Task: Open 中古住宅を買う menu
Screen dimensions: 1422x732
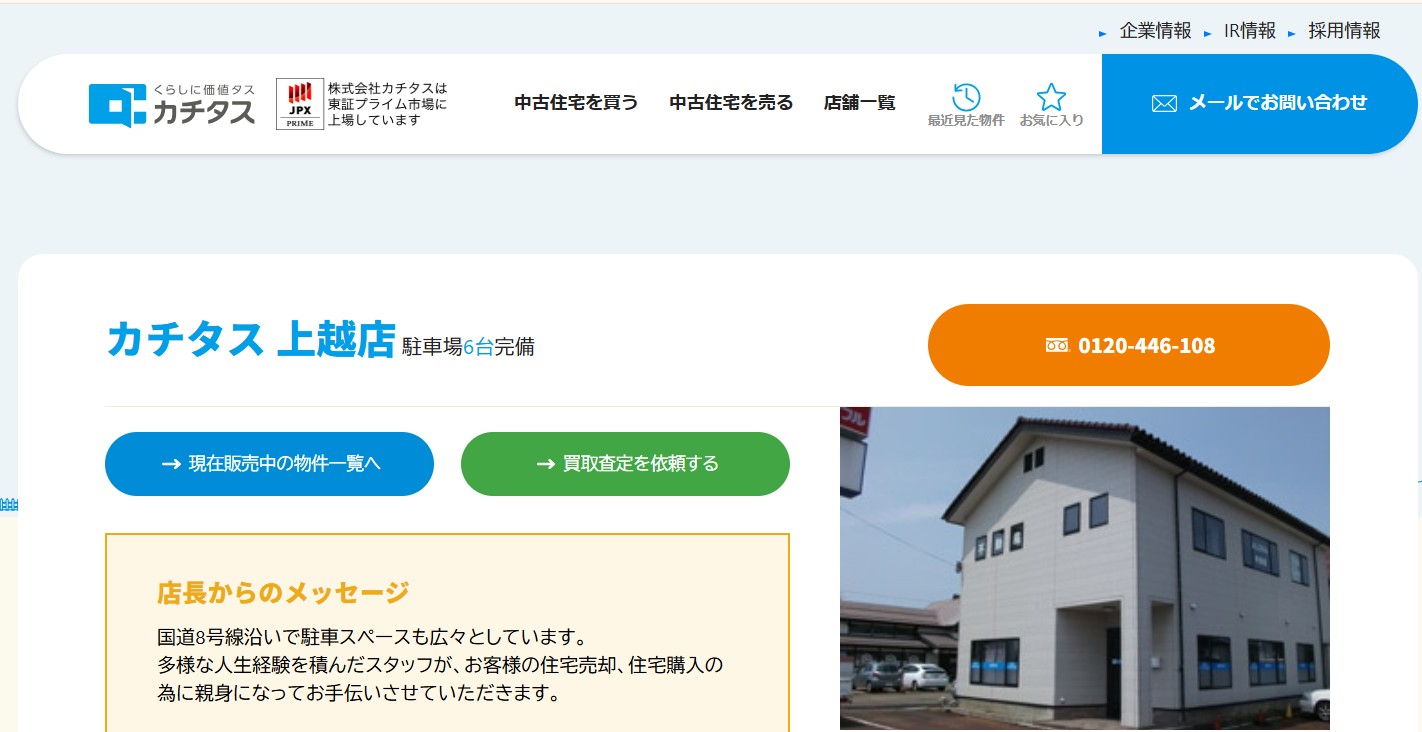Action: [x=576, y=102]
